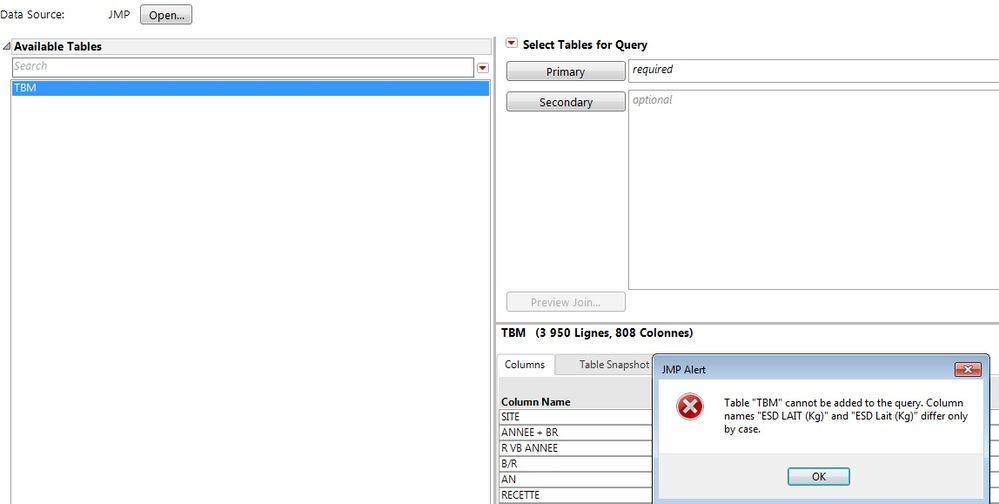Click the Open... data source button
999x504 pixels.
pyautogui.click(x=166, y=15)
